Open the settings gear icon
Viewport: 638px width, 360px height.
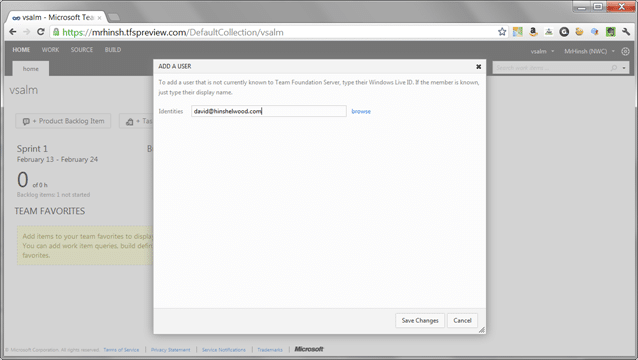tap(625, 51)
